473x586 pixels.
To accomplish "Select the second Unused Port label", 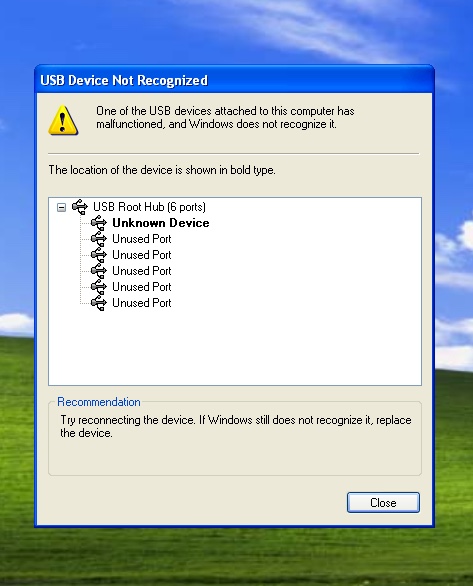I will tap(142, 255).
